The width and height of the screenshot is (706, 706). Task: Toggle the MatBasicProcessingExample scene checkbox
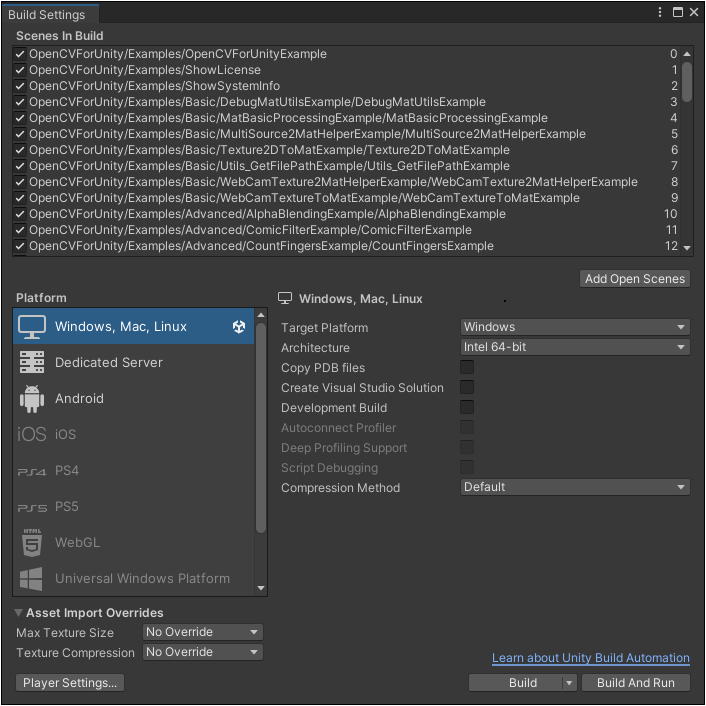(19, 118)
